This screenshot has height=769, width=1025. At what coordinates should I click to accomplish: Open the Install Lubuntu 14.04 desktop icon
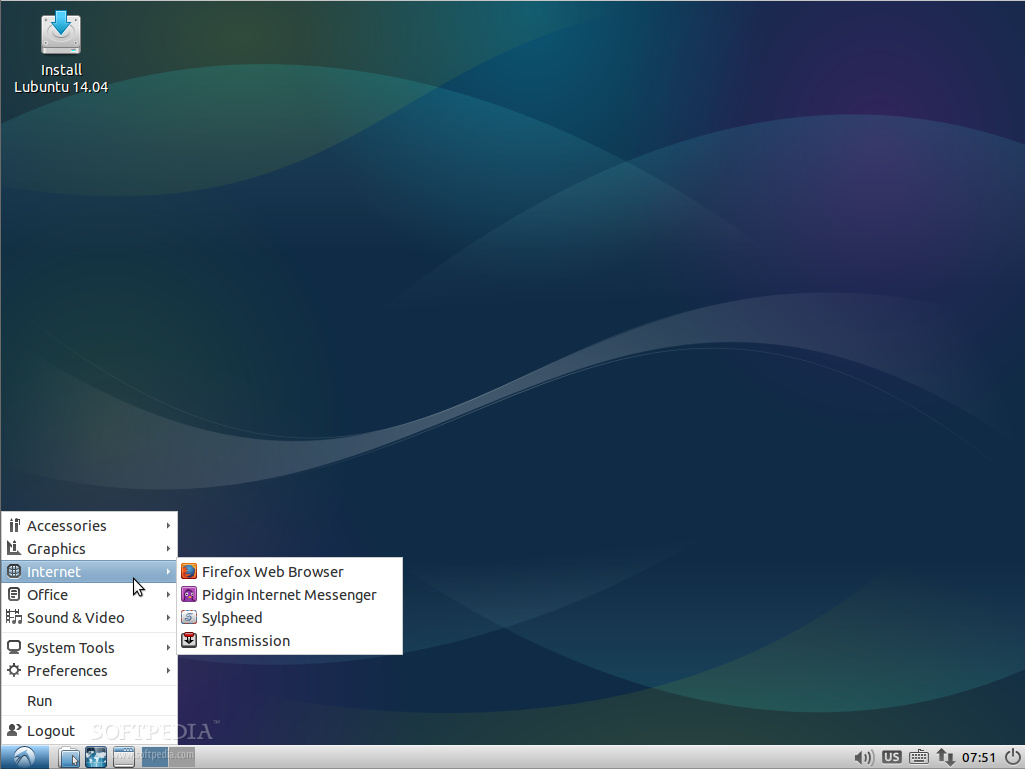click(x=61, y=52)
